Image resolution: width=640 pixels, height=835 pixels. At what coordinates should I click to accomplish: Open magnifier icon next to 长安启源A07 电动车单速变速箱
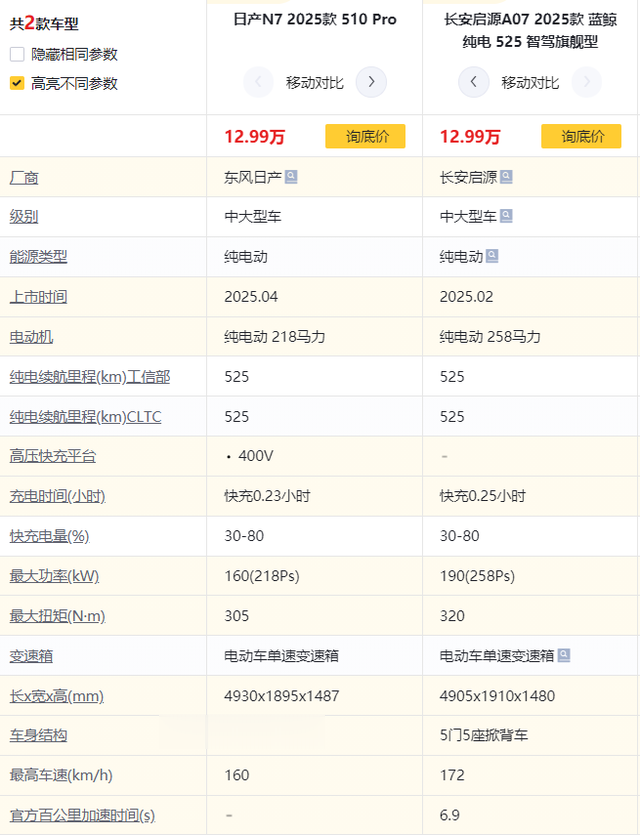pyautogui.click(x=564, y=655)
